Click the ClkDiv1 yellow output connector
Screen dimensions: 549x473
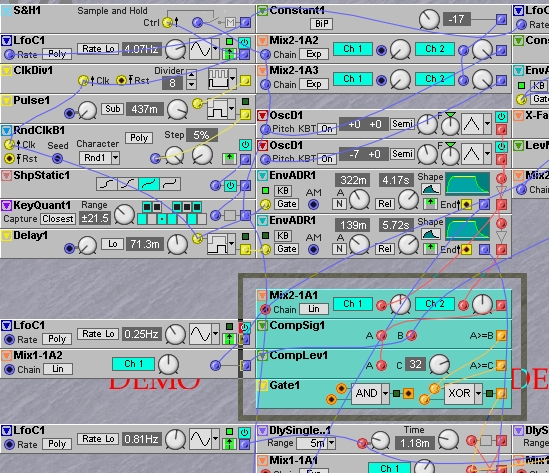245,81
